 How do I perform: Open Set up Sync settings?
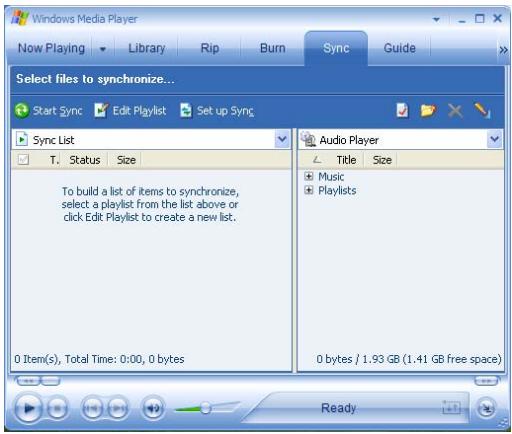click(x=217, y=111)
